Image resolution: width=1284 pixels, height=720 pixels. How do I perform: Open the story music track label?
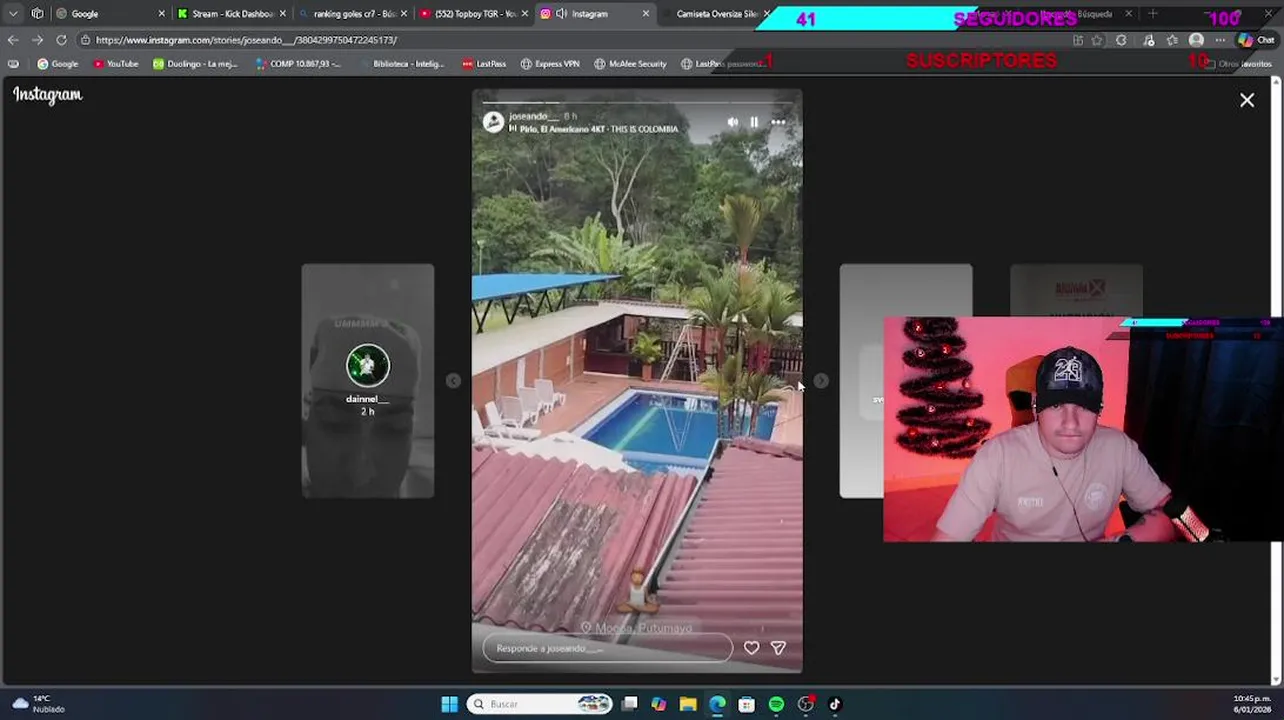click(x=594, y=129)
